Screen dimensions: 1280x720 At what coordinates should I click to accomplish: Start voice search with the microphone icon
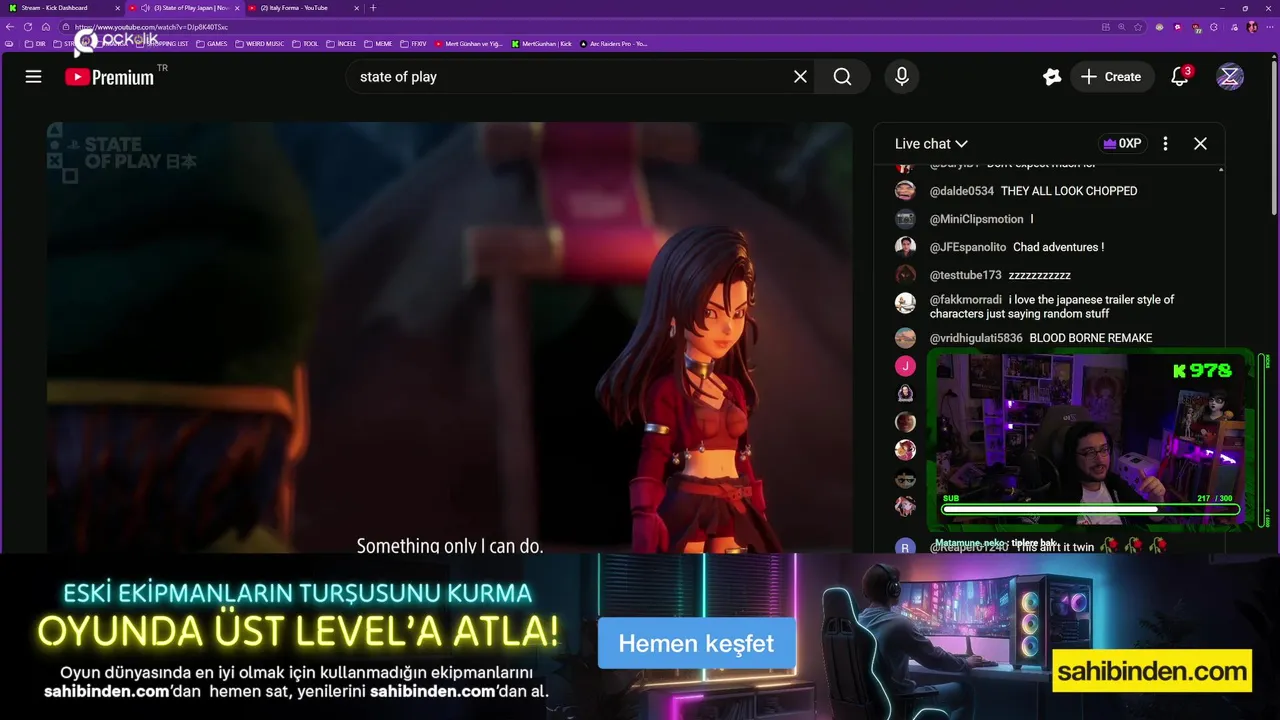tap(902, 77)
